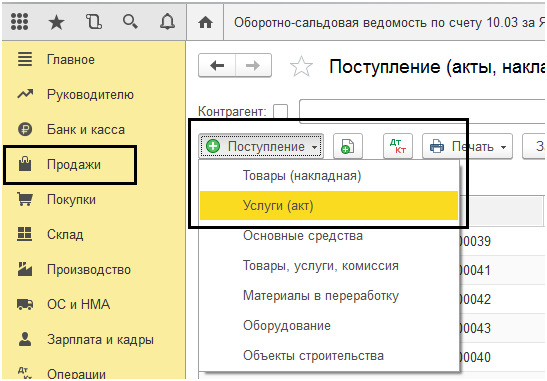Click the Производство factory icon

pyautogui.click(x=25, y=269)
